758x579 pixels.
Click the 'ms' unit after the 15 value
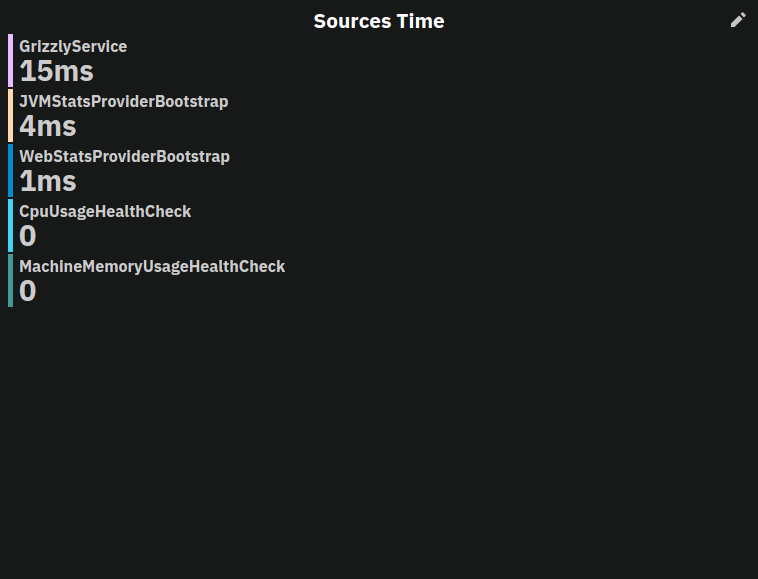click(x=73, y=72)
